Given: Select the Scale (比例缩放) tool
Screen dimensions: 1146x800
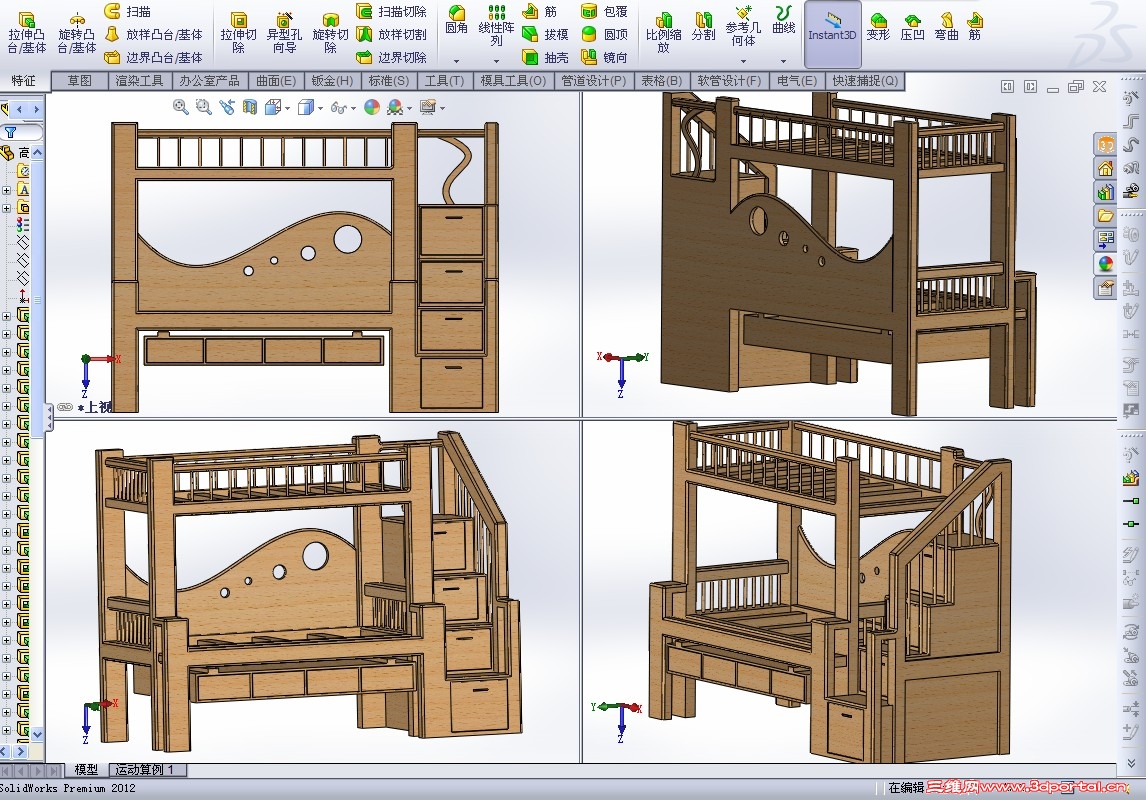Looking at the screenshot, I should pyautogui.click(x=664, y=33).
